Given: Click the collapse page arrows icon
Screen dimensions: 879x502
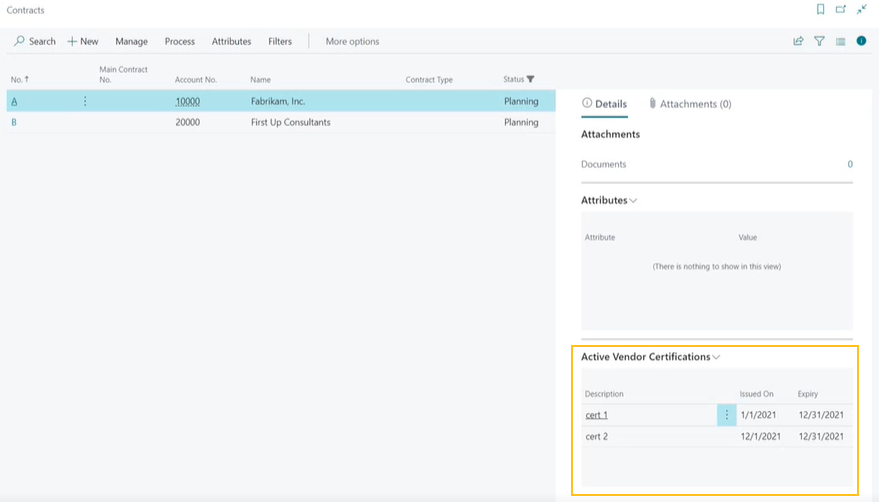Looking at the screenshot, I should click(x=861, y=10).
